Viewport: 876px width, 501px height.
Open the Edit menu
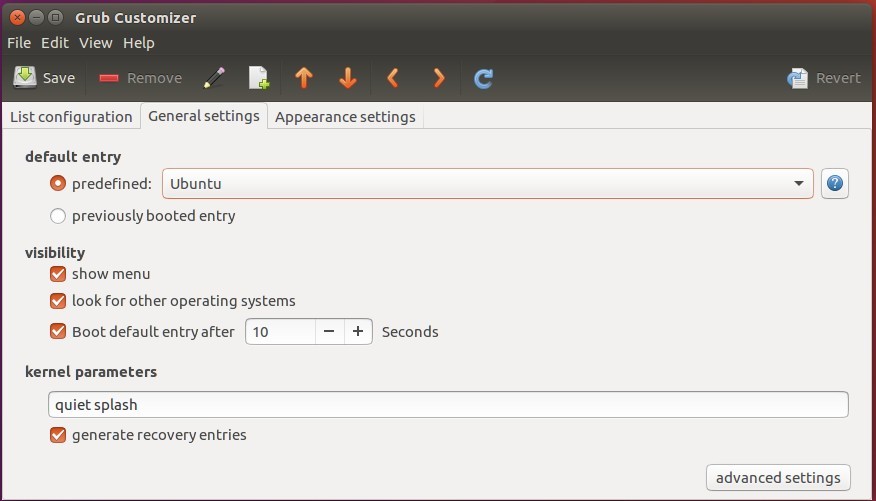click(x=55, y=43)
